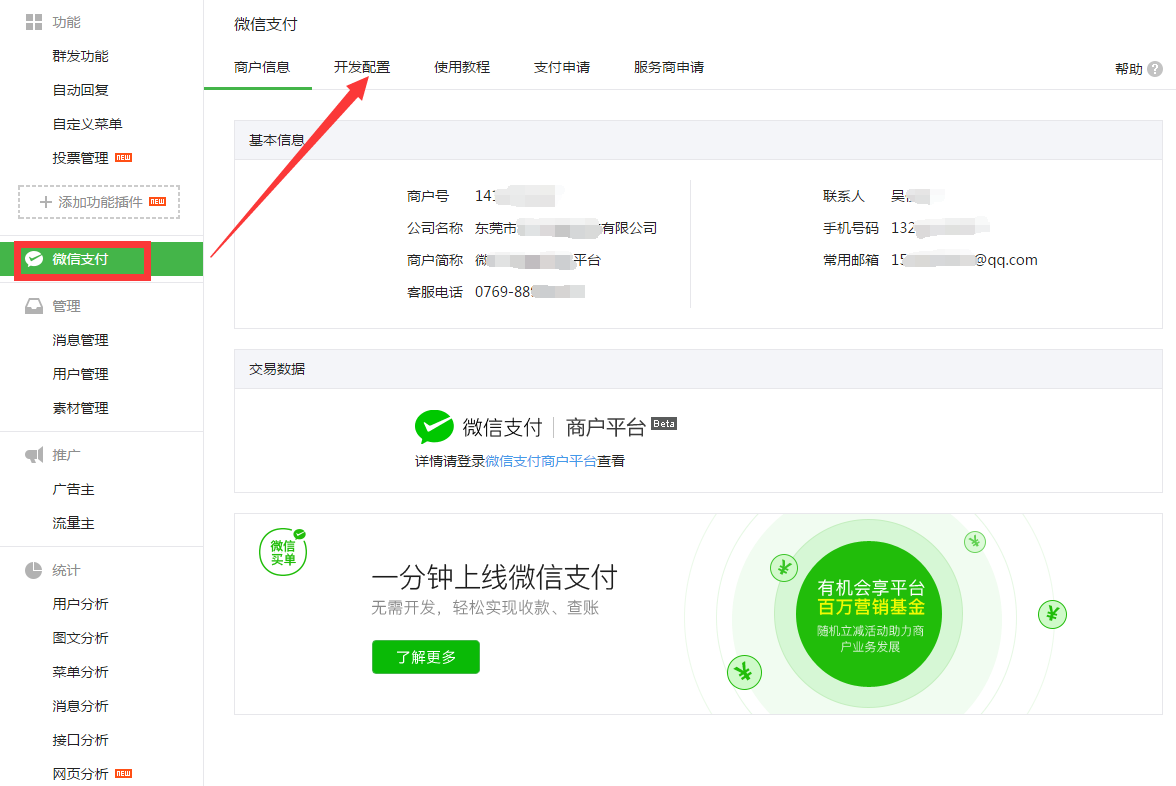1176x786 pixels.
Task: Go to 接口分析
Action: (x=80, y=740)
